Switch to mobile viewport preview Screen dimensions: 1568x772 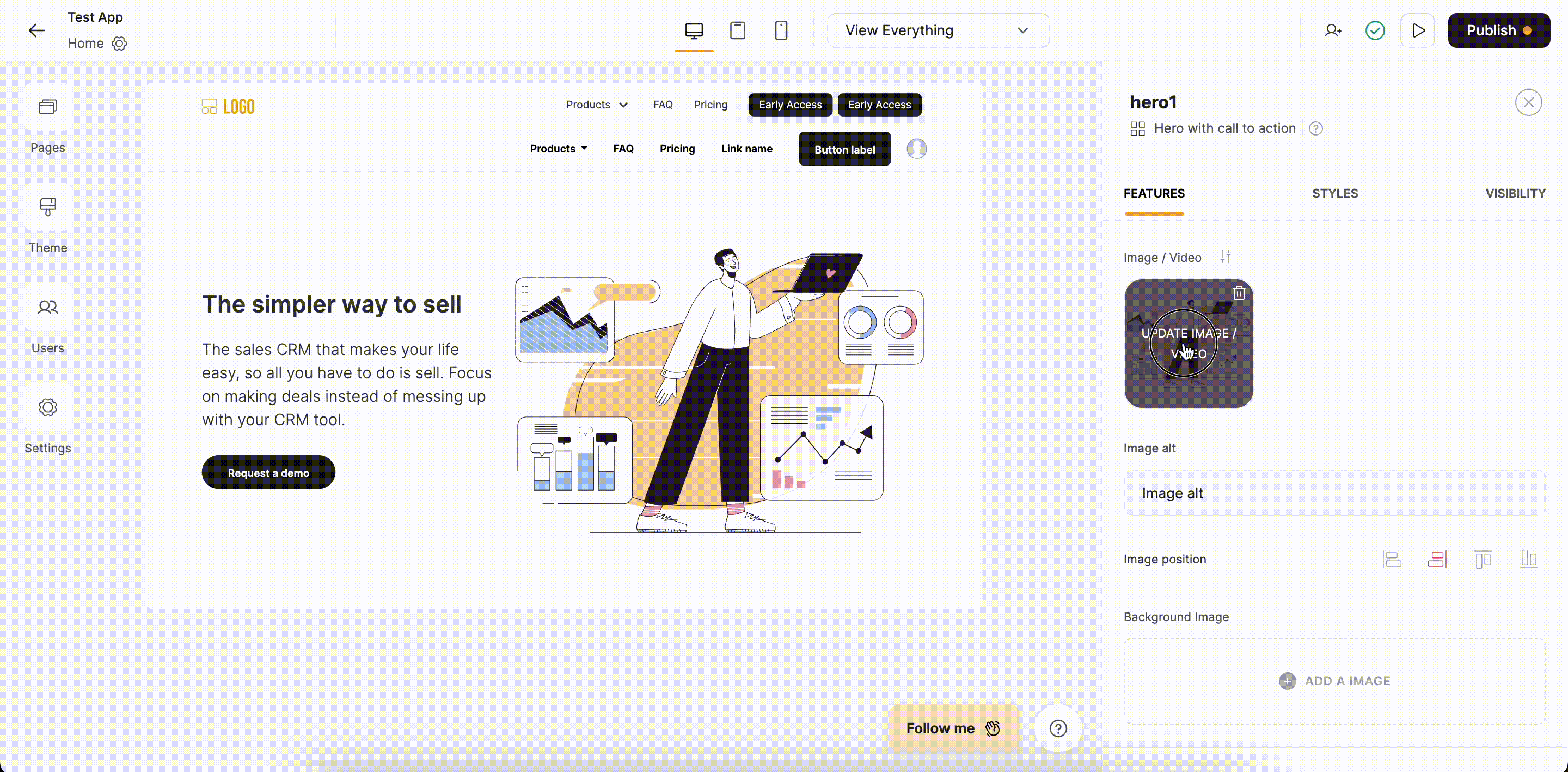pos(781,30)
